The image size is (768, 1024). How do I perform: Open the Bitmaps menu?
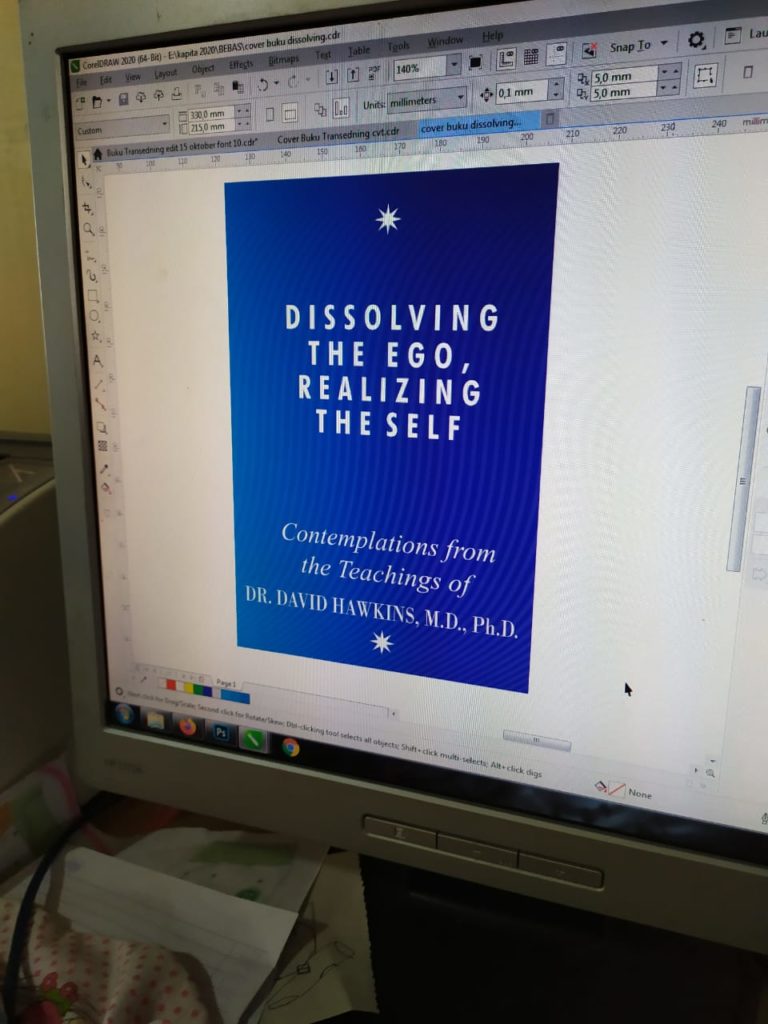[283, 59]
